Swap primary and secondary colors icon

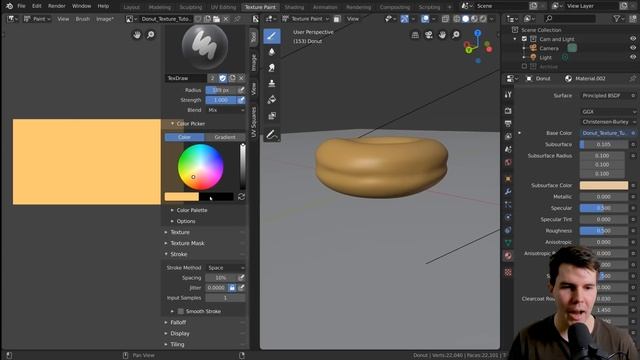point(241,197)
